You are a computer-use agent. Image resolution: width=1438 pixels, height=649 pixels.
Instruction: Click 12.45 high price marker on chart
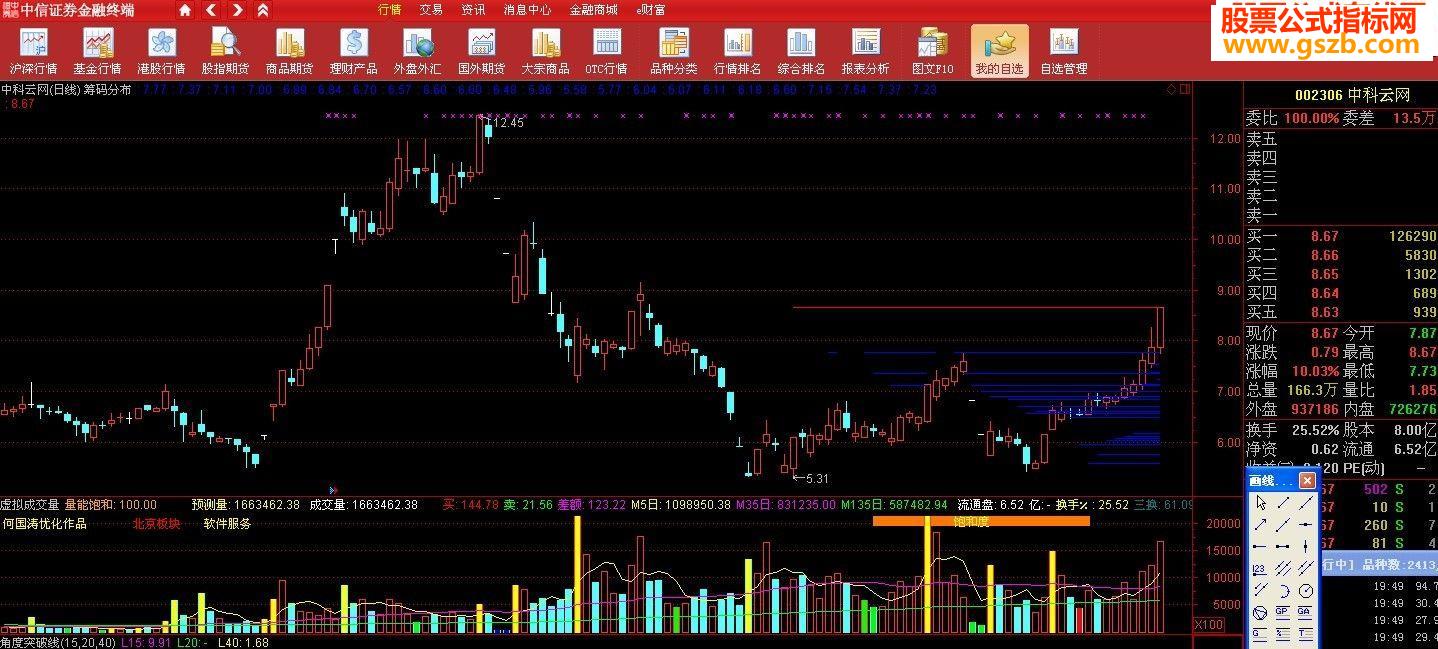[x=509, y=122]
